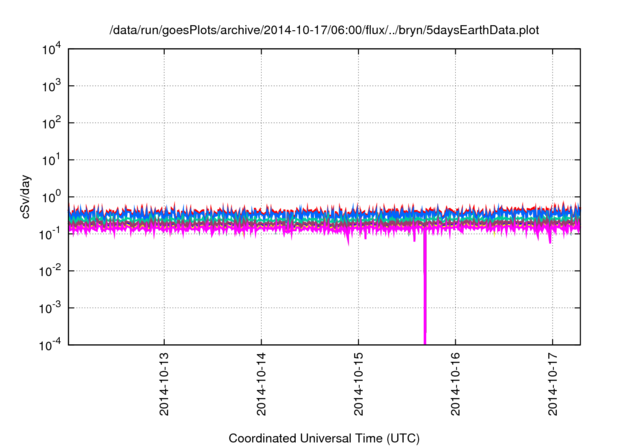Click the 10^1 y-axis tick label
Viewport: 640px width, 448px height.
pos(52,160)
